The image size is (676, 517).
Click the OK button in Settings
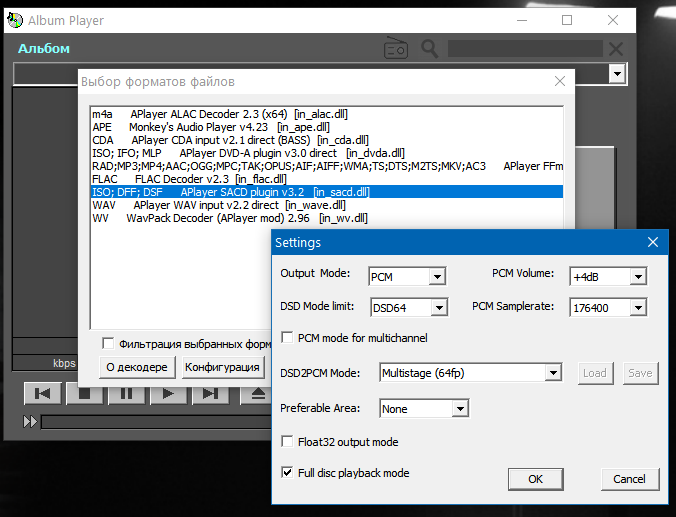pos(535,479)
